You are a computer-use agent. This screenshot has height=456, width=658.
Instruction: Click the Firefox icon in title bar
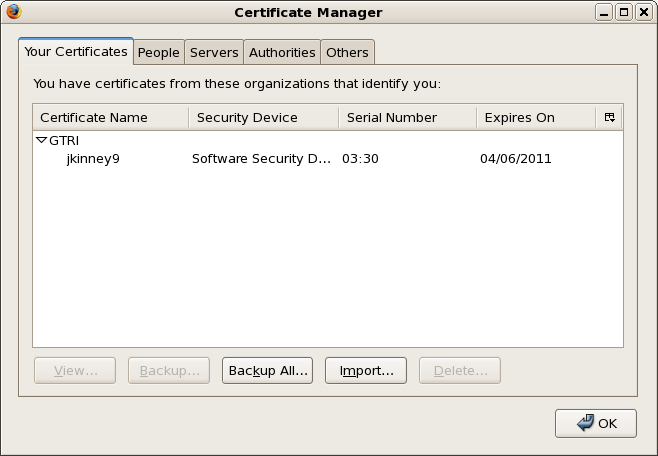click(13, 12)
